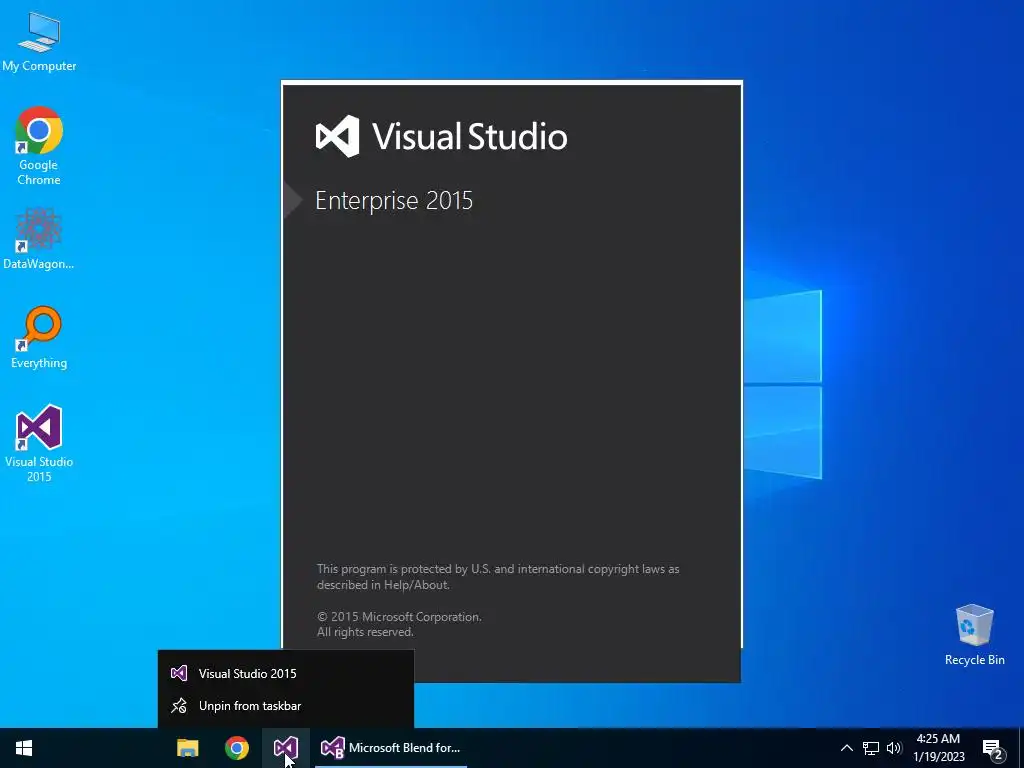Open the volume control tray icon
This screenshot has width=1024, height=768.
894,748
